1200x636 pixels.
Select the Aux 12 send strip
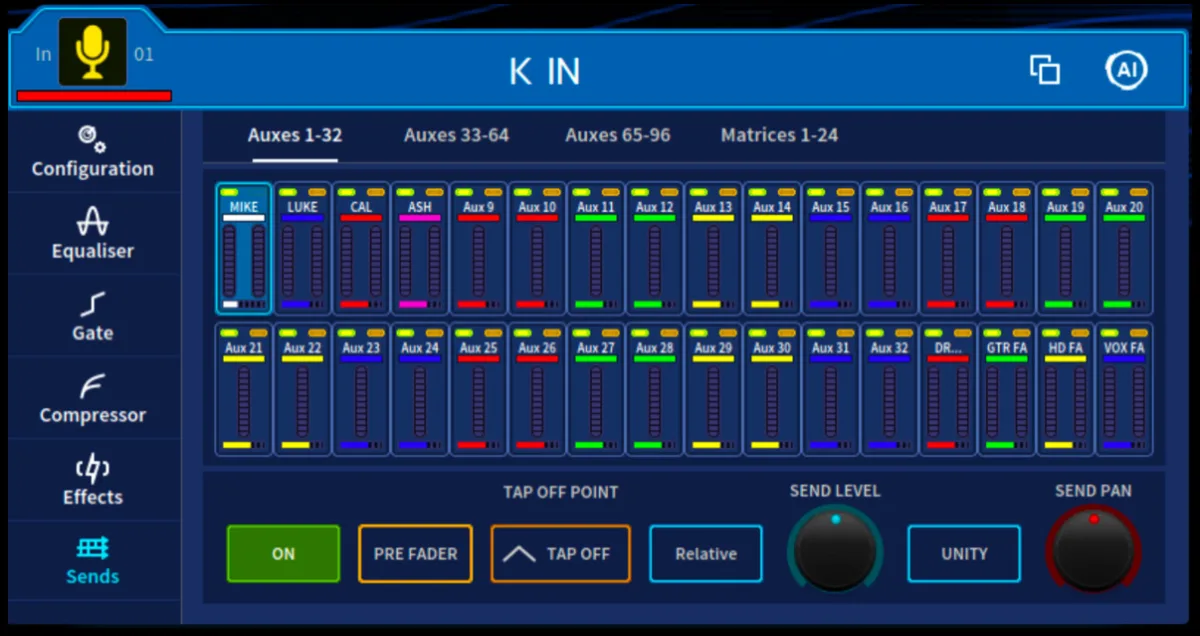coord(655,249)
